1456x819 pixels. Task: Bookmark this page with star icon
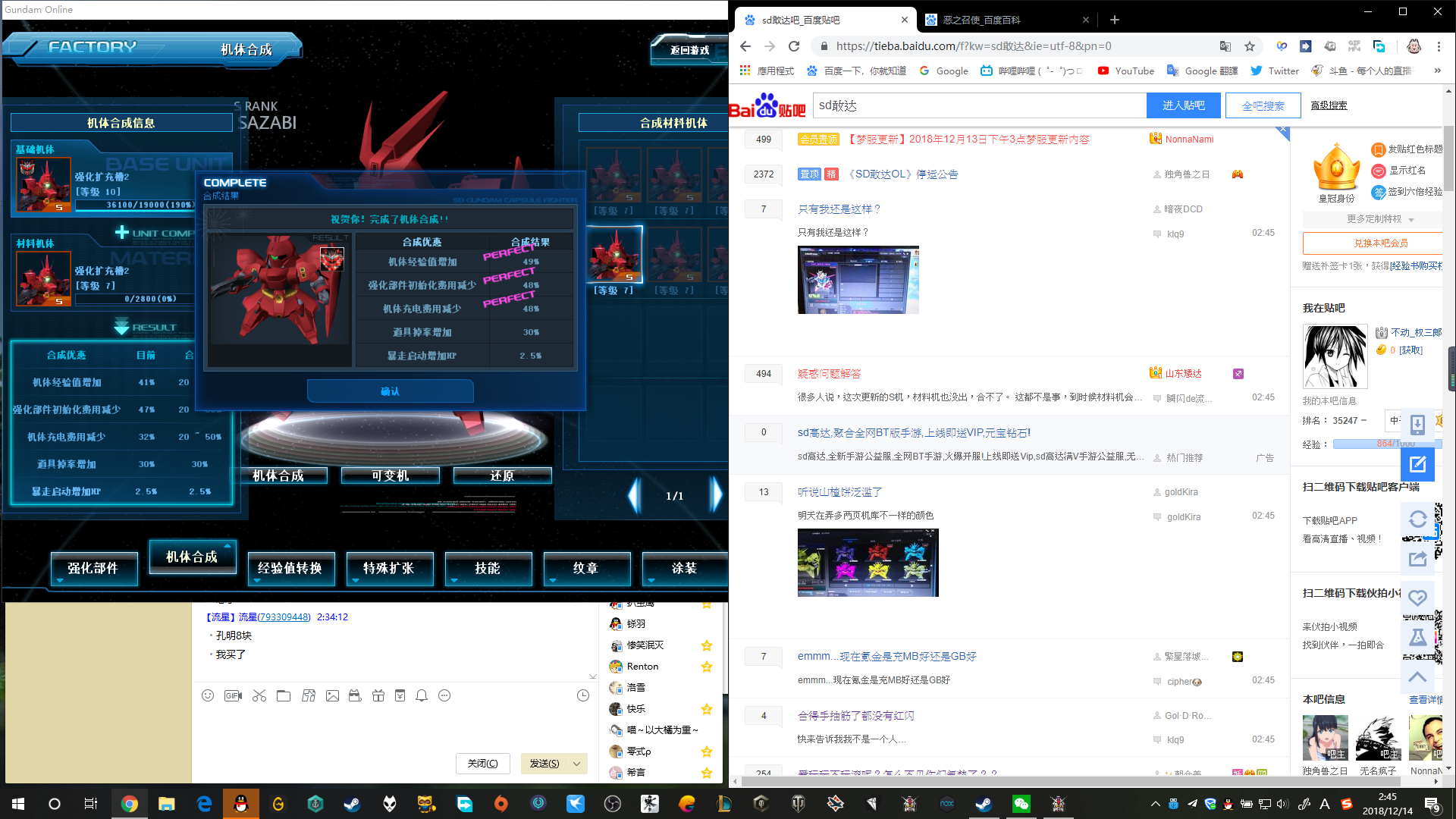1250,46
